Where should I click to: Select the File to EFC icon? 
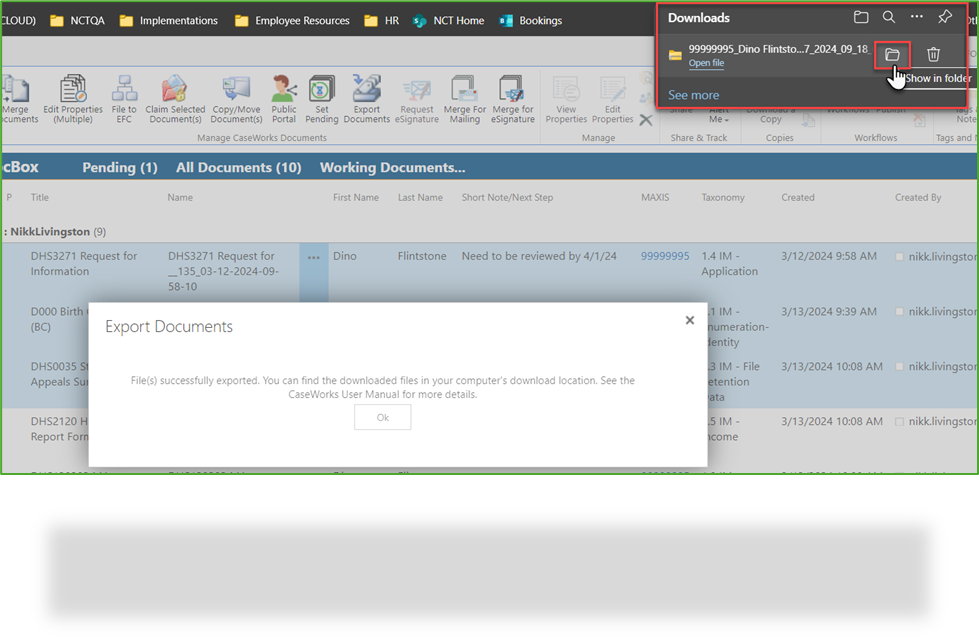pyautogui.click(x=124, y=98)
